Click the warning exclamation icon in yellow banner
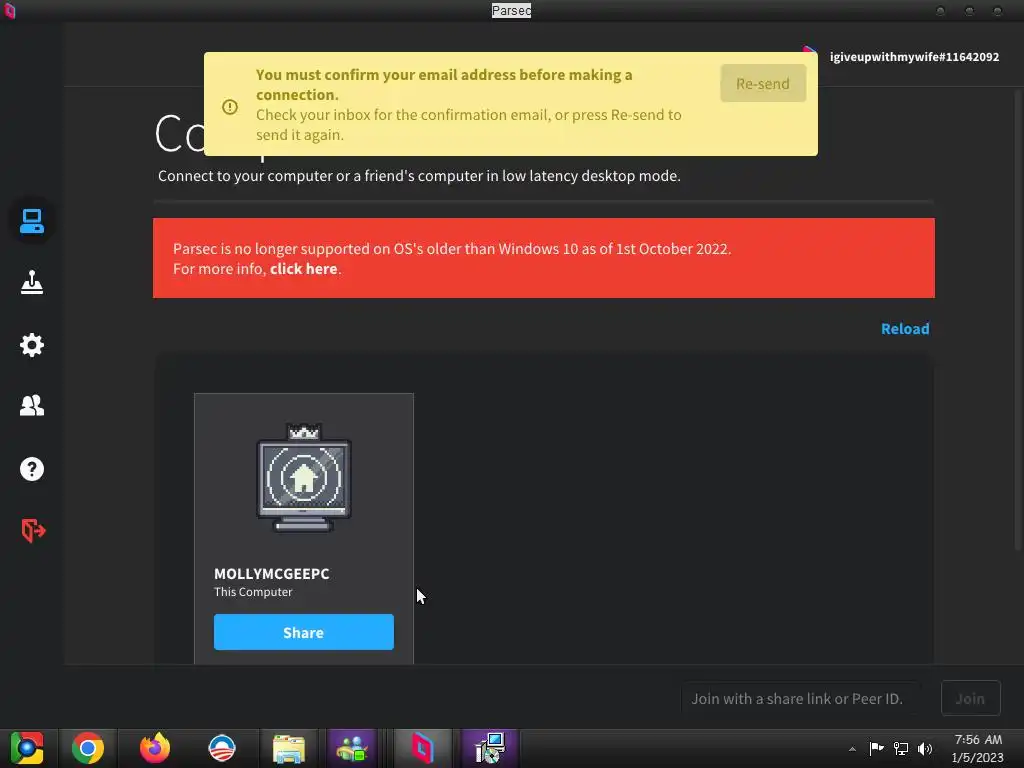Viewport: 1024px width, 768px height. tap(230, 106)
